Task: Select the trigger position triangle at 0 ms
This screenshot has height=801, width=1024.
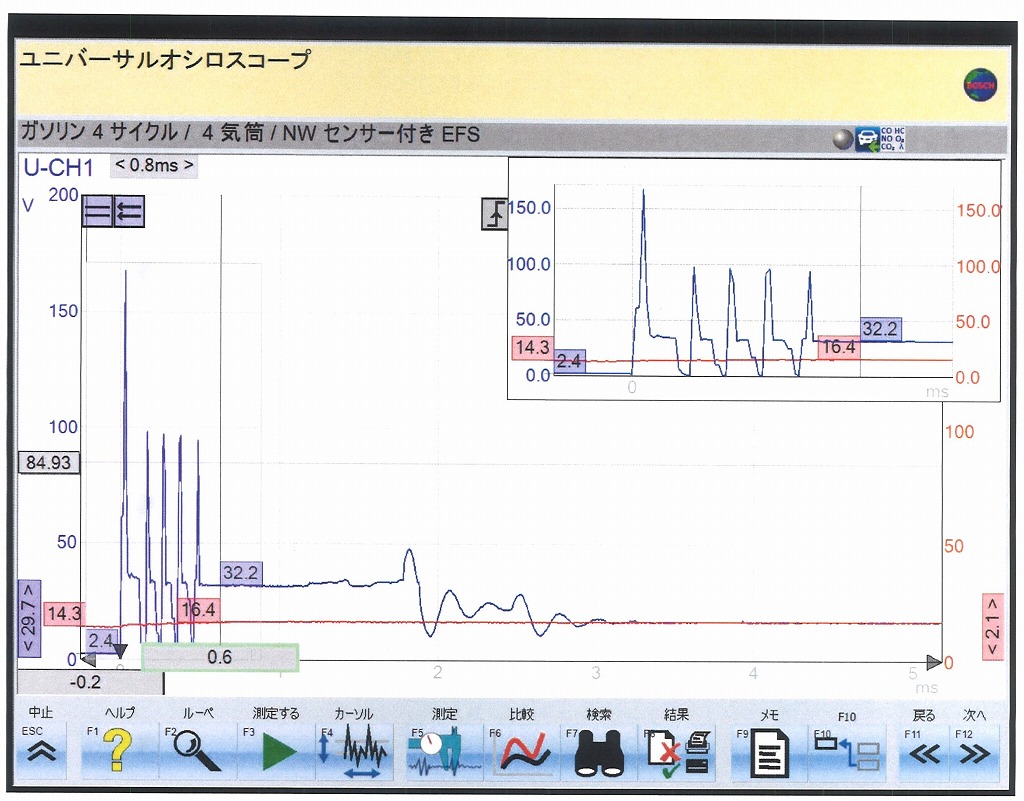Action: [x=120, y=650]
